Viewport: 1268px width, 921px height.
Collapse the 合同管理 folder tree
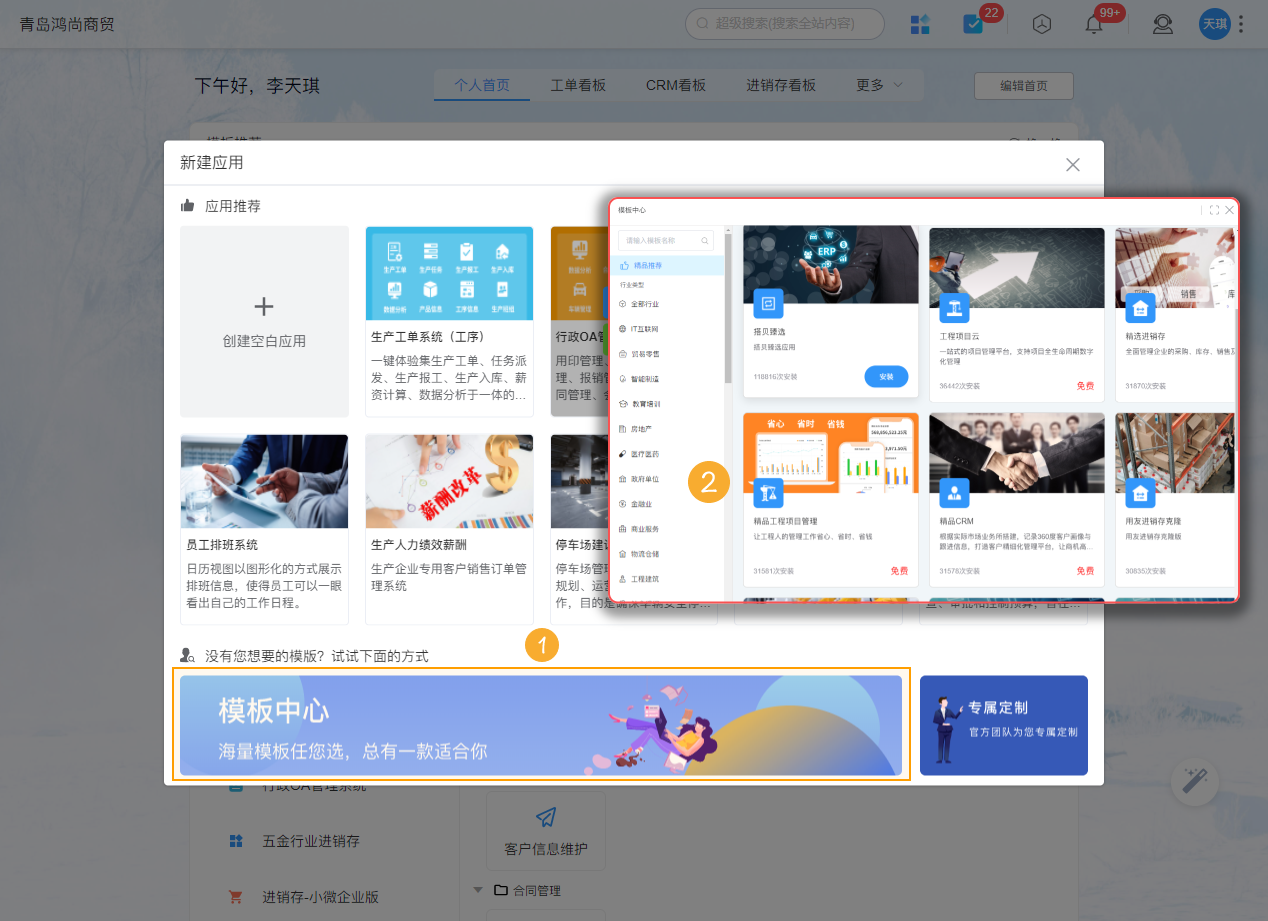(478, 890)
